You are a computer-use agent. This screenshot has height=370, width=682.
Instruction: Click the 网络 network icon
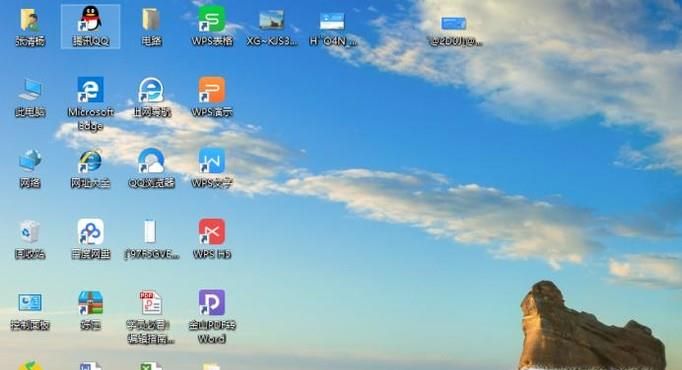(x=30, y=168)
